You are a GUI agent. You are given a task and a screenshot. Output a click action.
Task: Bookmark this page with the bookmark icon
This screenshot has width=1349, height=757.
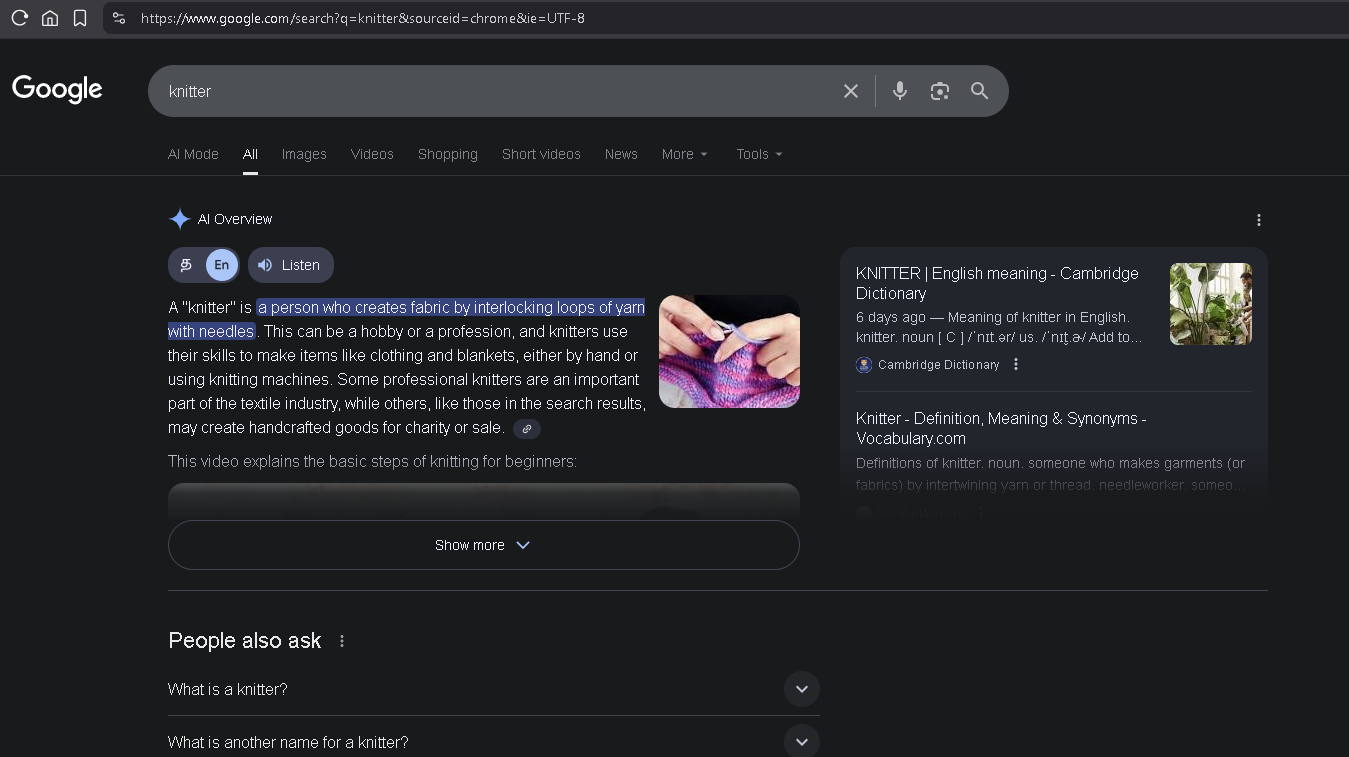click(x=80, y=18)
